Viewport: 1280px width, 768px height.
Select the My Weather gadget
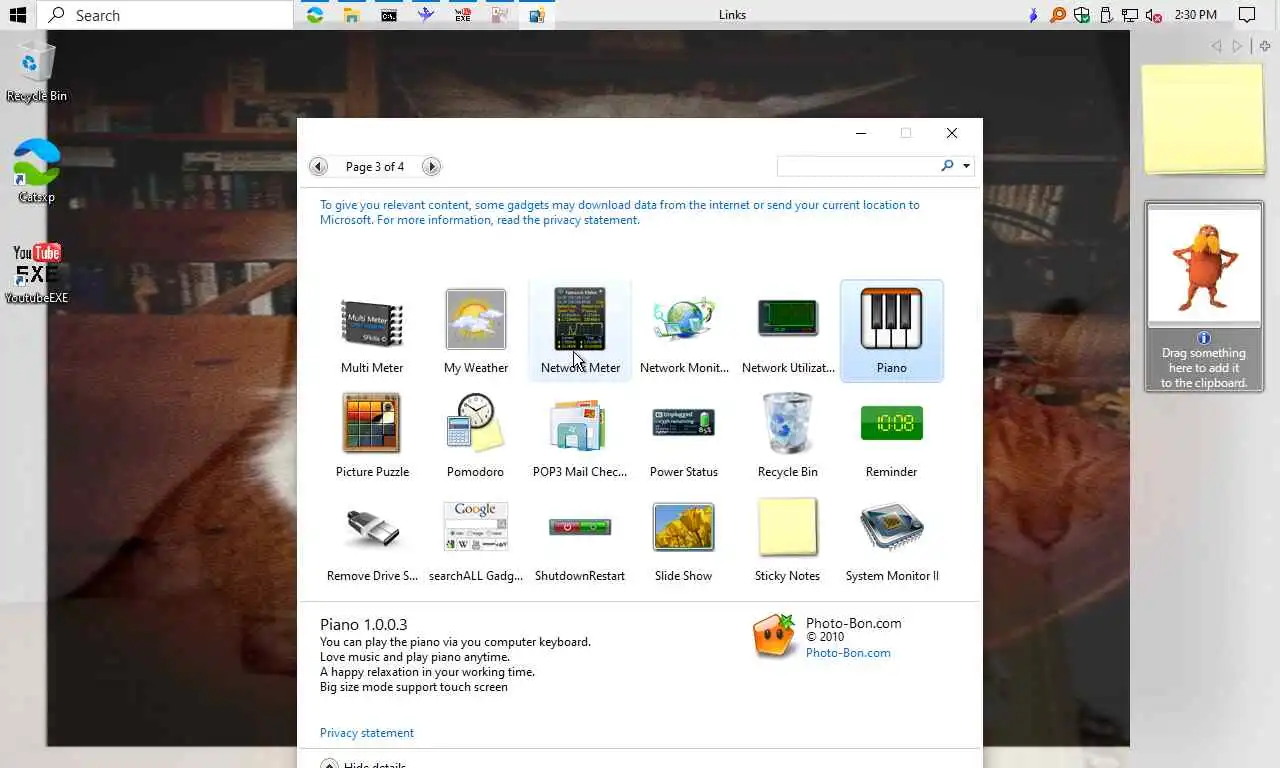coord(476,332)
